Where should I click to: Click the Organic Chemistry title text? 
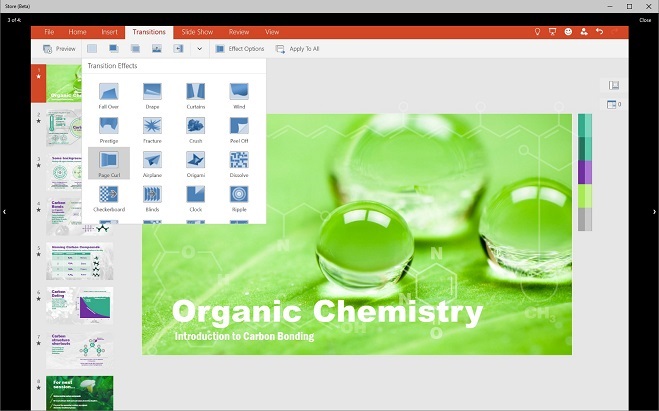(x=327, y=313)
